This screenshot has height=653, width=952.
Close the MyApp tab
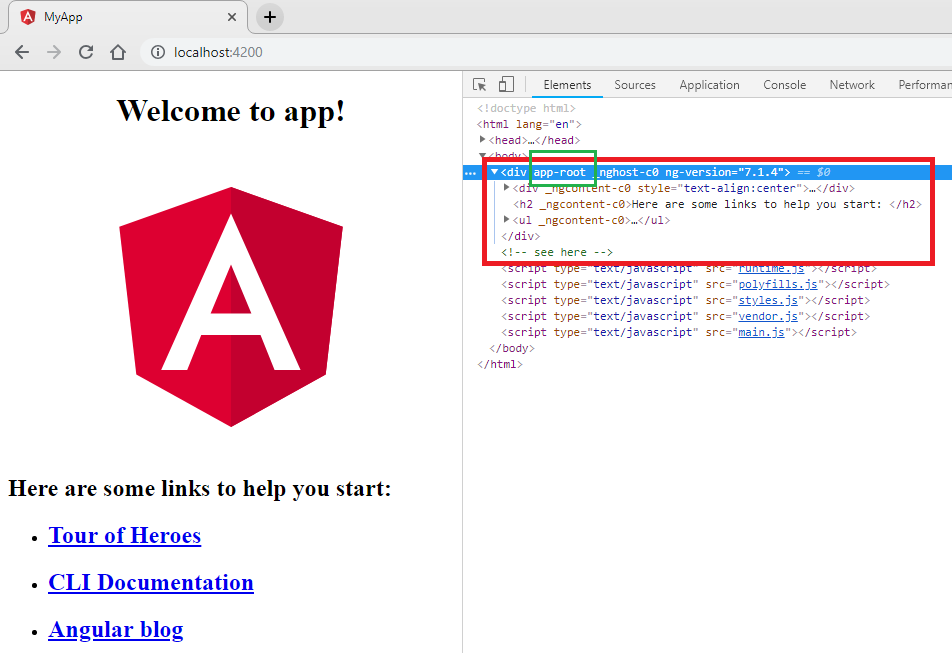231,17
